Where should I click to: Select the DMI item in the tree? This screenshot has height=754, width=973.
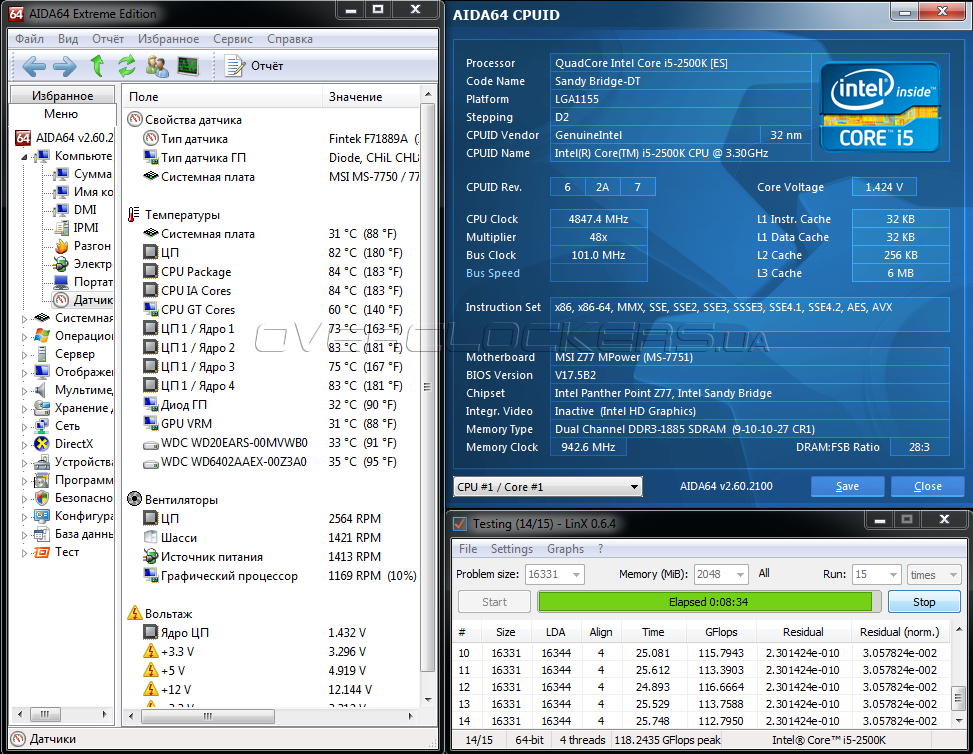(x=85, y=210)
